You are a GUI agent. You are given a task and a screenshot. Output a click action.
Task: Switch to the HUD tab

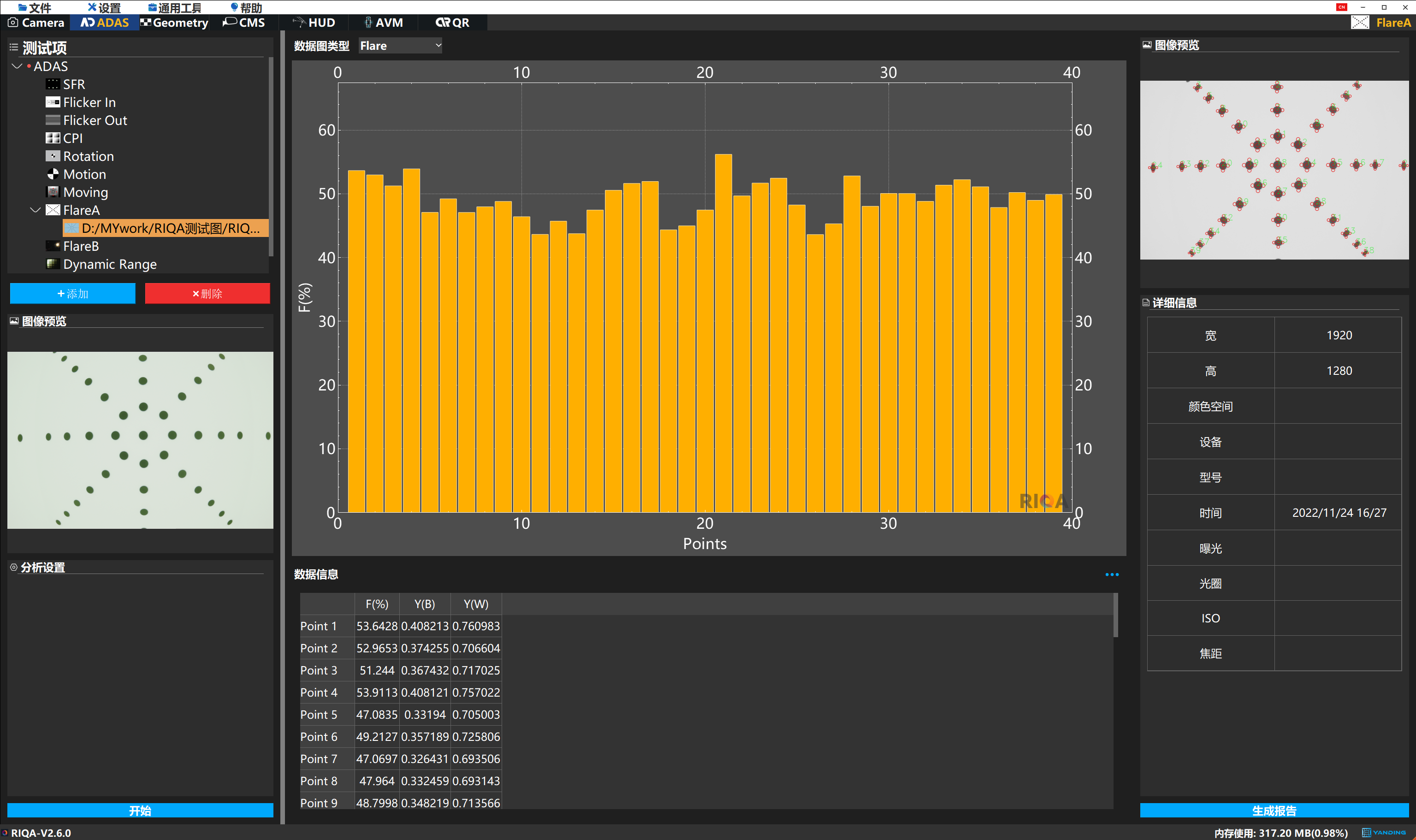point(314,23)
